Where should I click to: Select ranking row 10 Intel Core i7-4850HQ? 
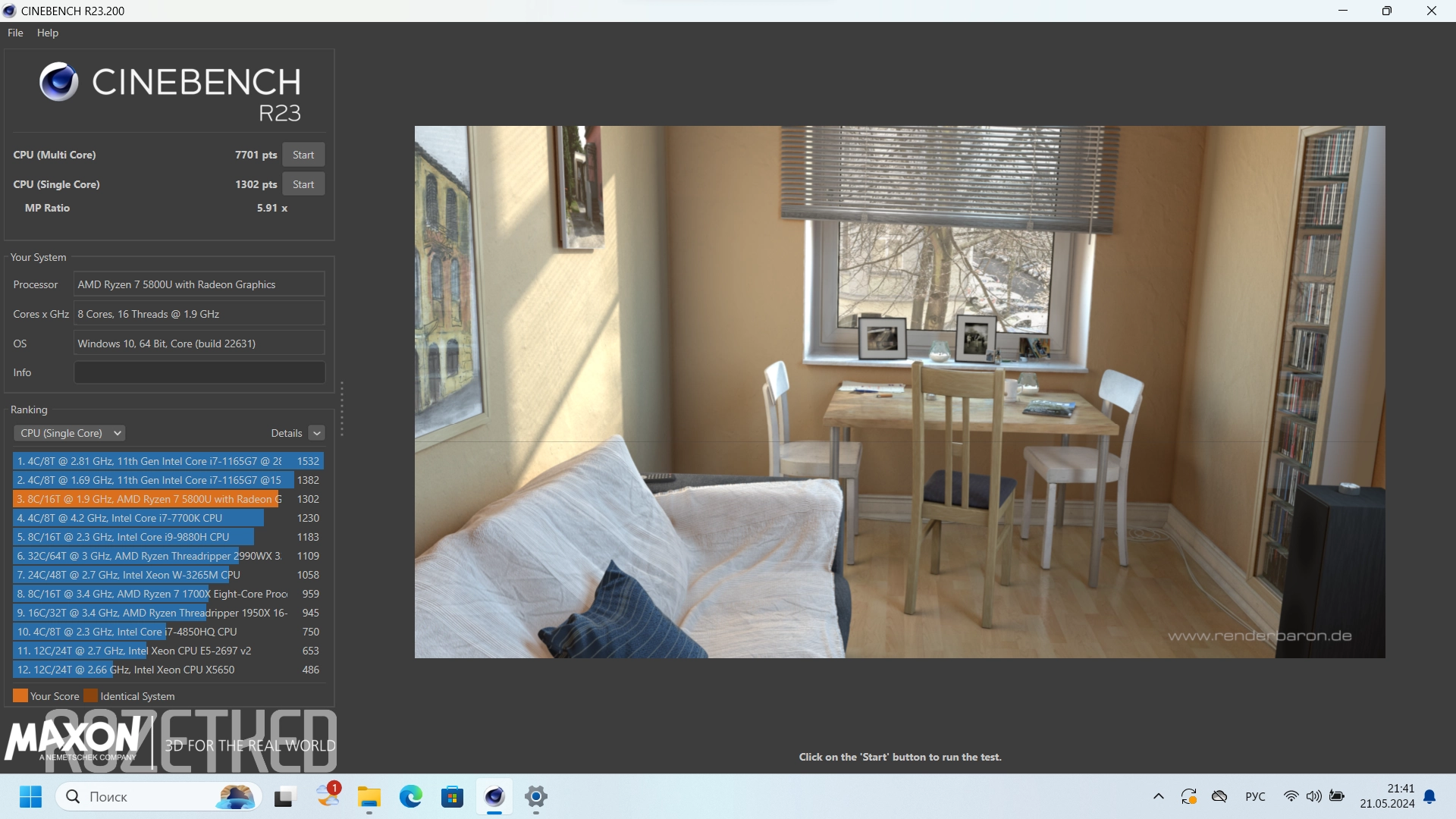(x=168, y=632)
